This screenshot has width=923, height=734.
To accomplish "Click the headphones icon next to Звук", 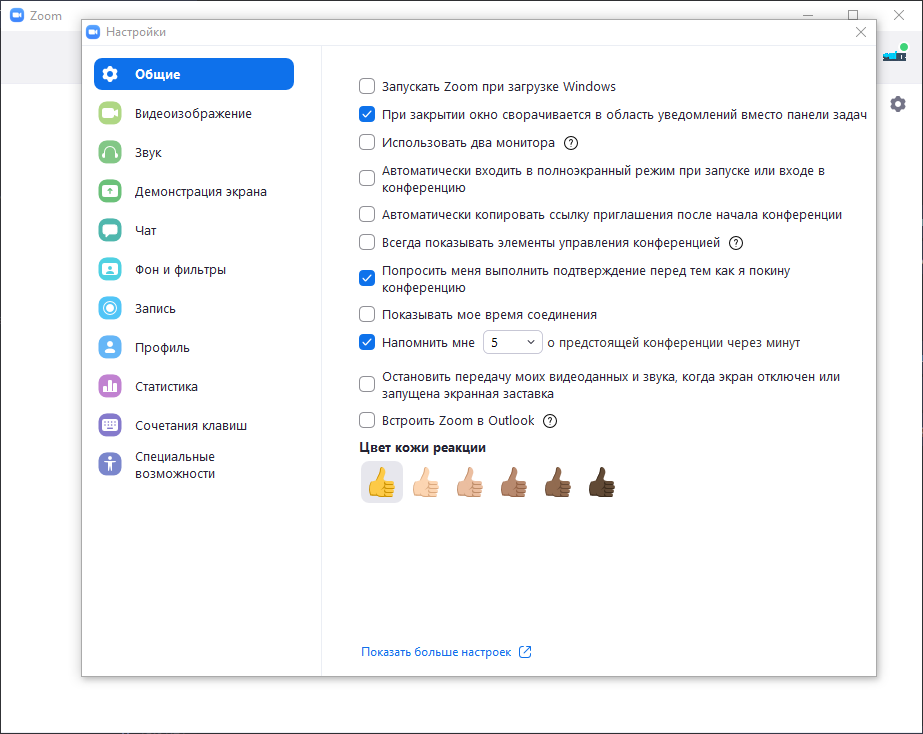I will tap(110, 152).
